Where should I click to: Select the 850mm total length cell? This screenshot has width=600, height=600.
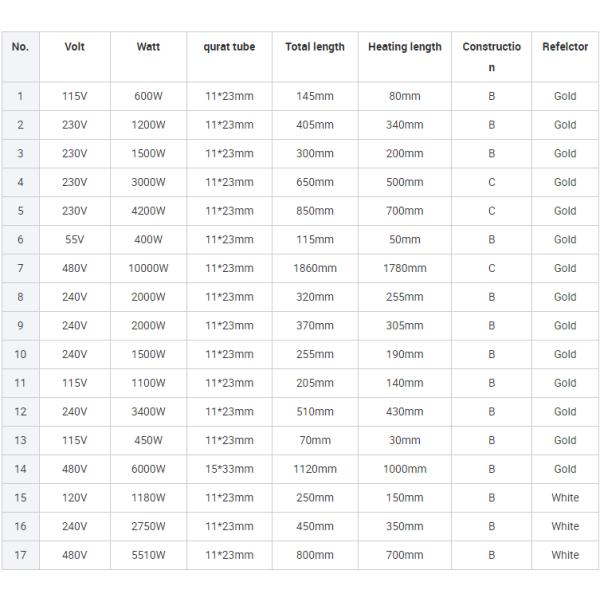[315, 211]
